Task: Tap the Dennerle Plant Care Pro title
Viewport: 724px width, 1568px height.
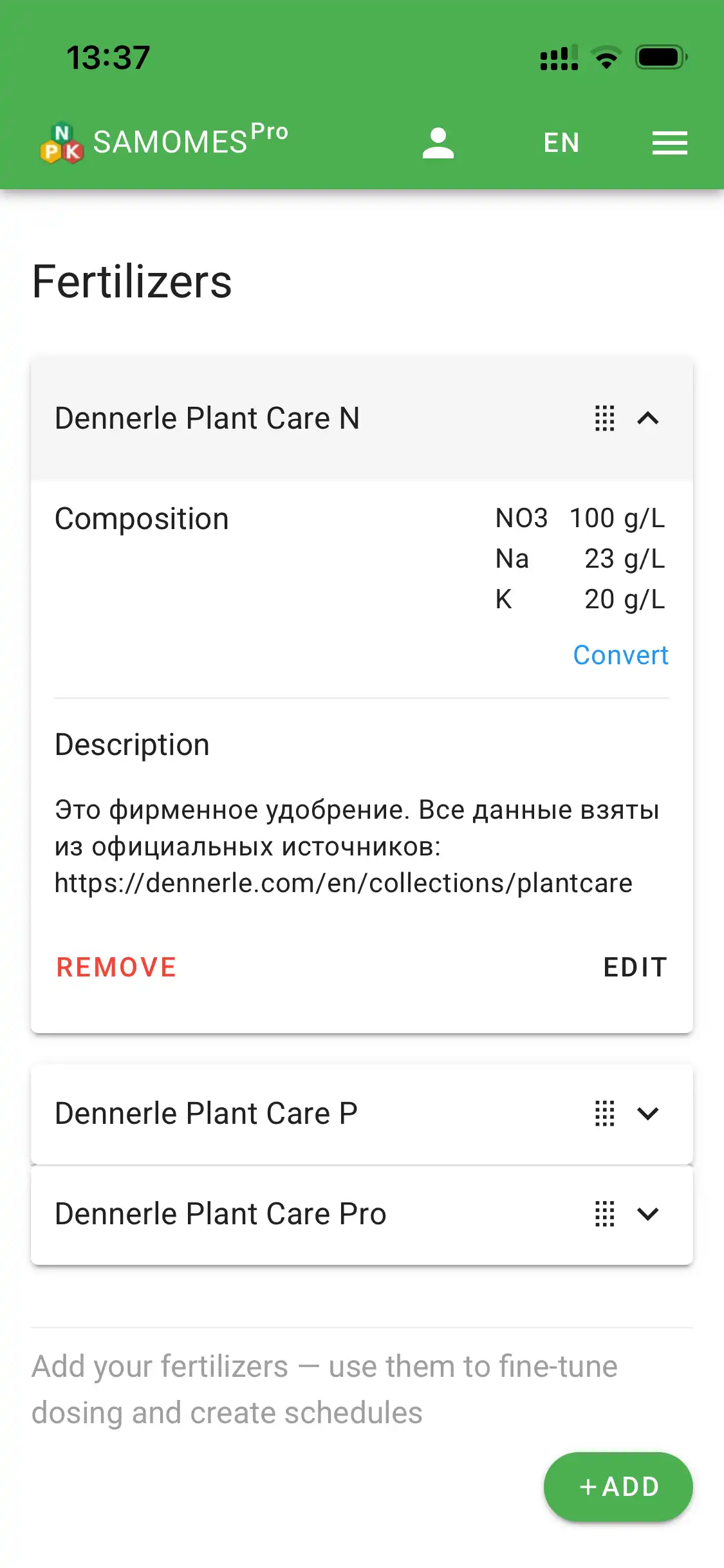Action: click(220, 1214)
